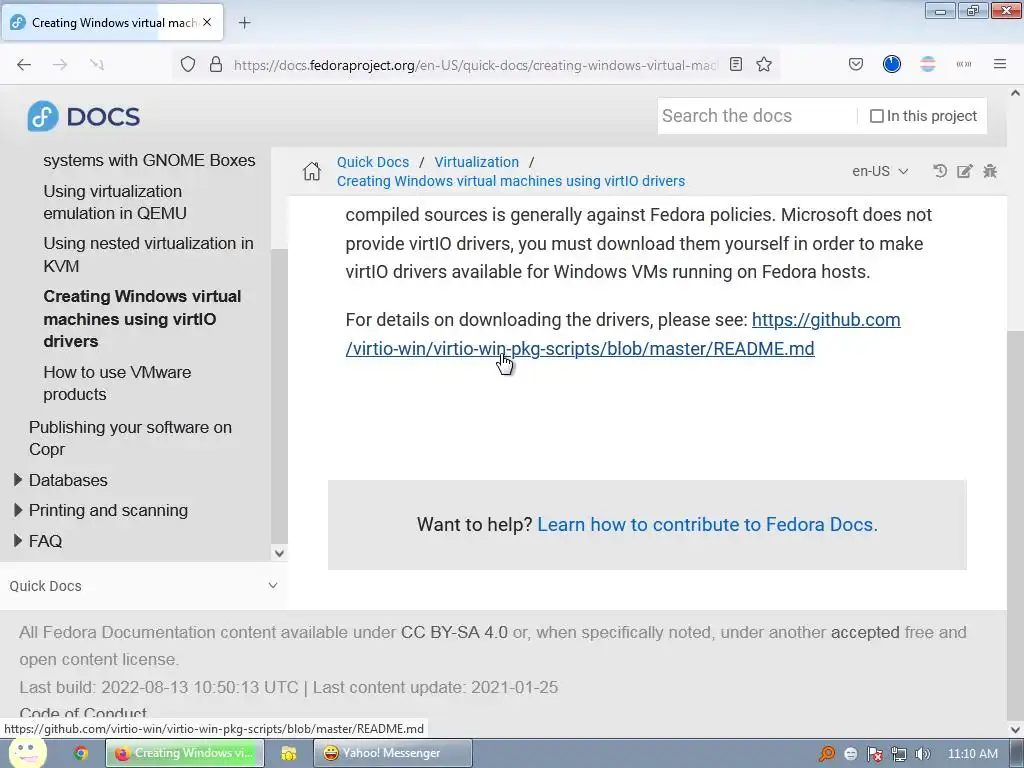Go to docs home via house icon

point(312,171)
